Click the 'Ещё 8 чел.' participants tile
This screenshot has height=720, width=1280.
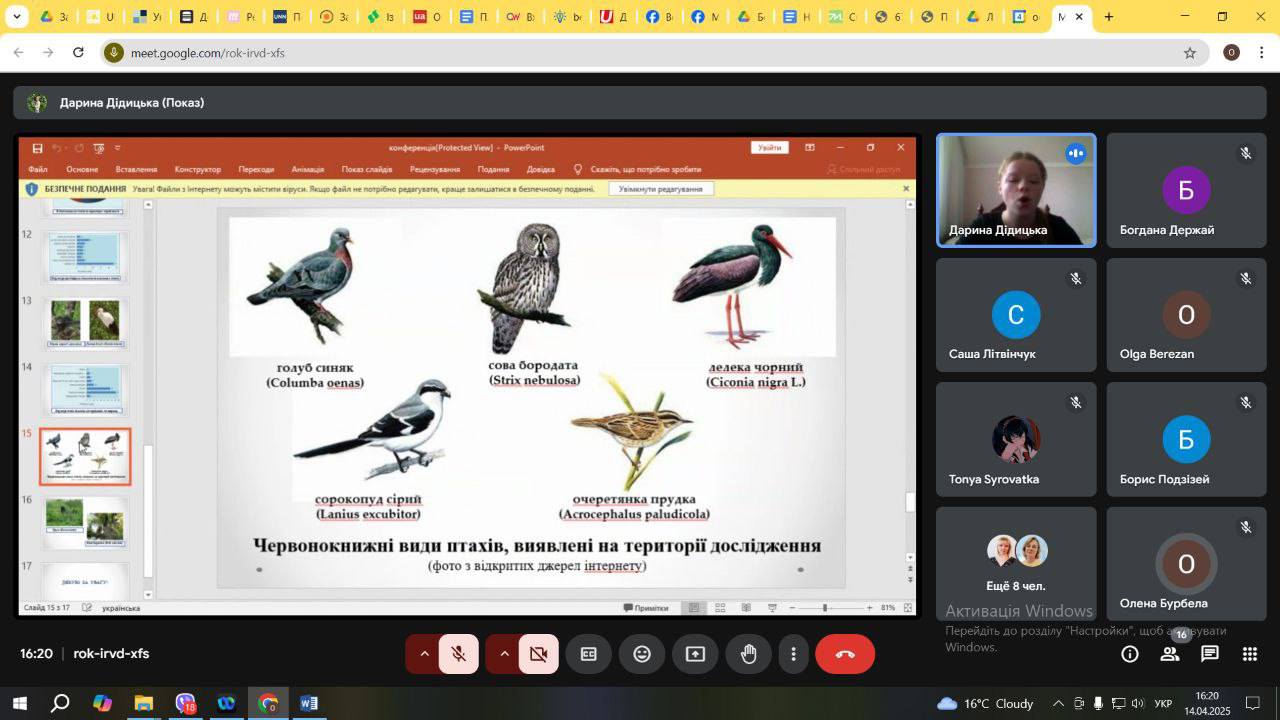point(1016,563)
